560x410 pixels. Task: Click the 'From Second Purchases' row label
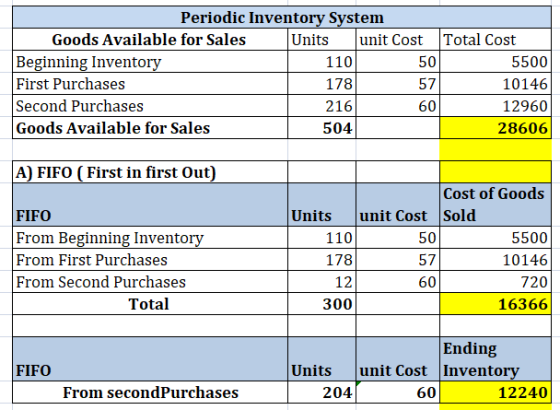tap(150, 282)
